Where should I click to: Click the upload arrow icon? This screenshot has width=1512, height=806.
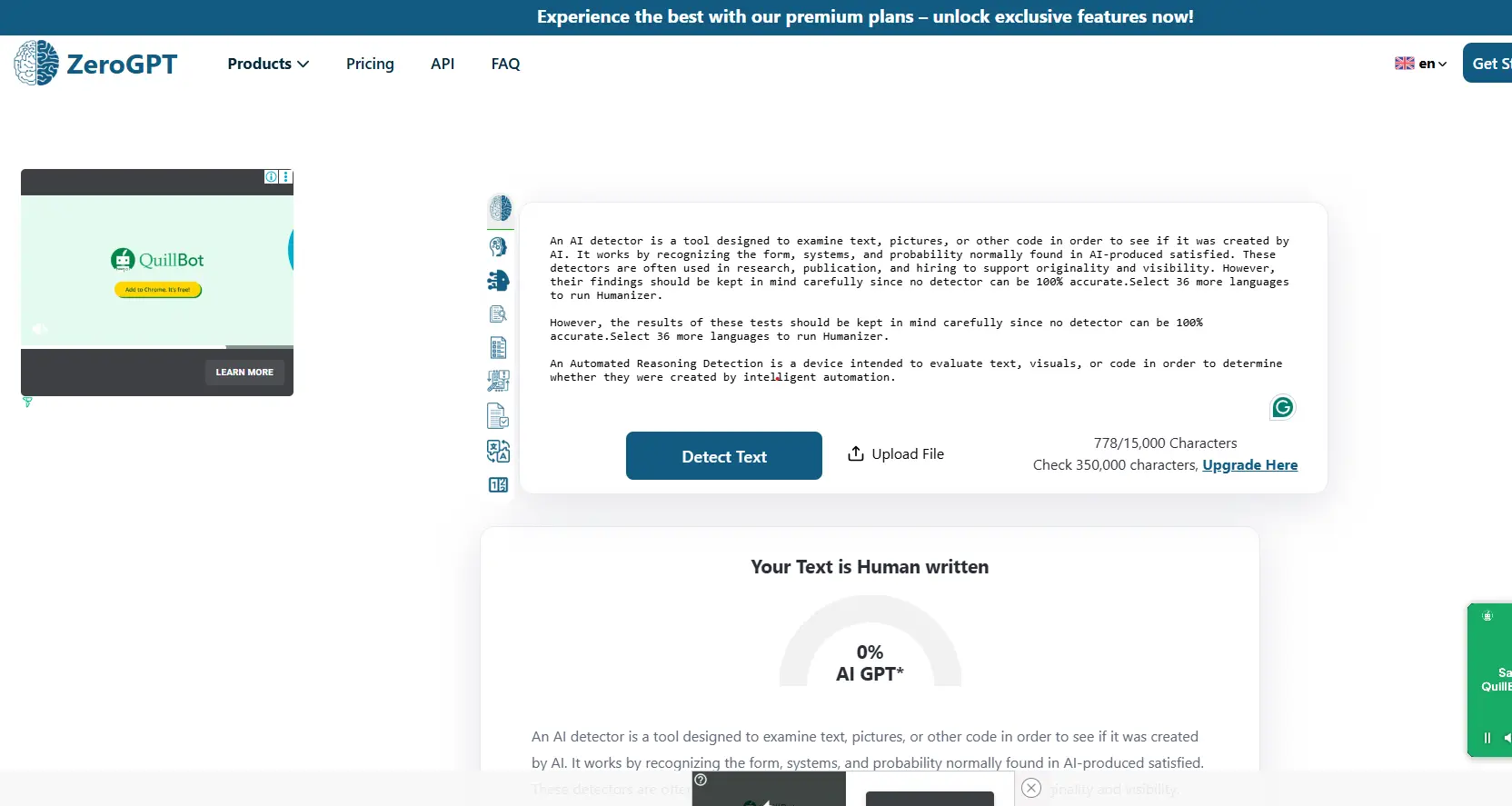[855, 453]
